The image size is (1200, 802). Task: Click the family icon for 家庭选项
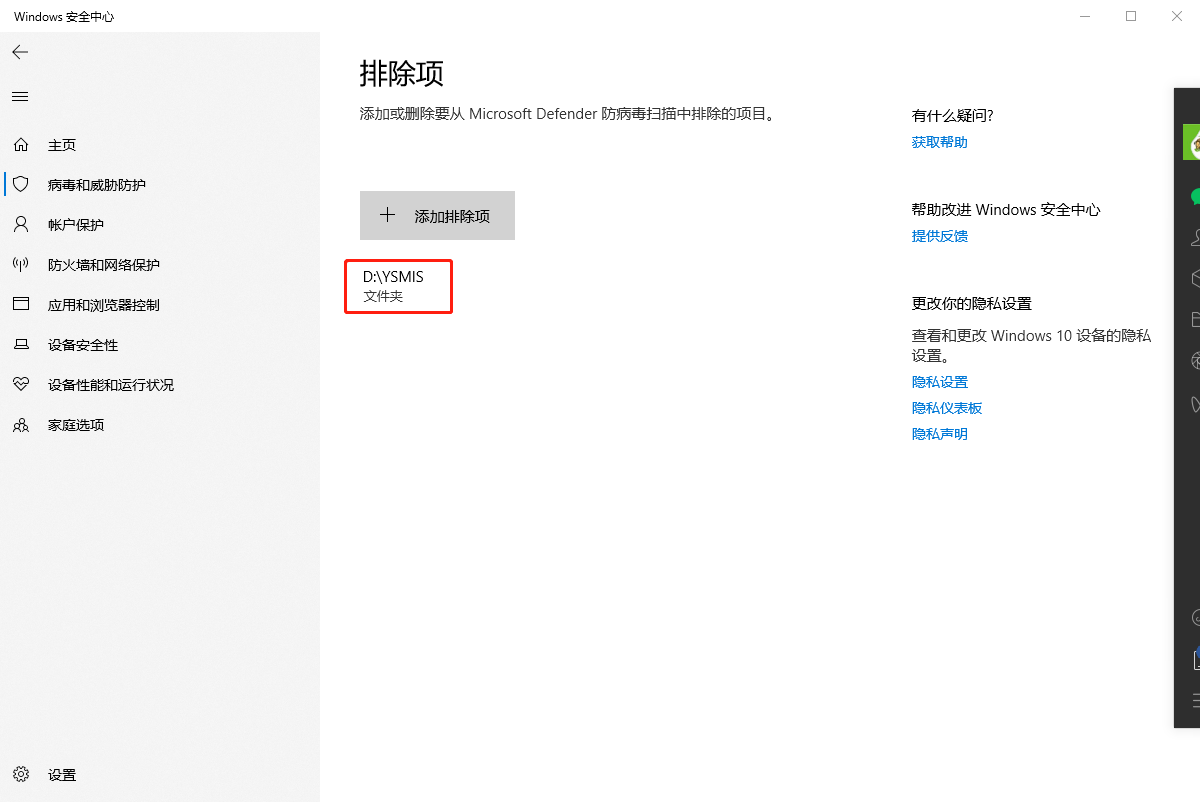(x=21, y=425)
